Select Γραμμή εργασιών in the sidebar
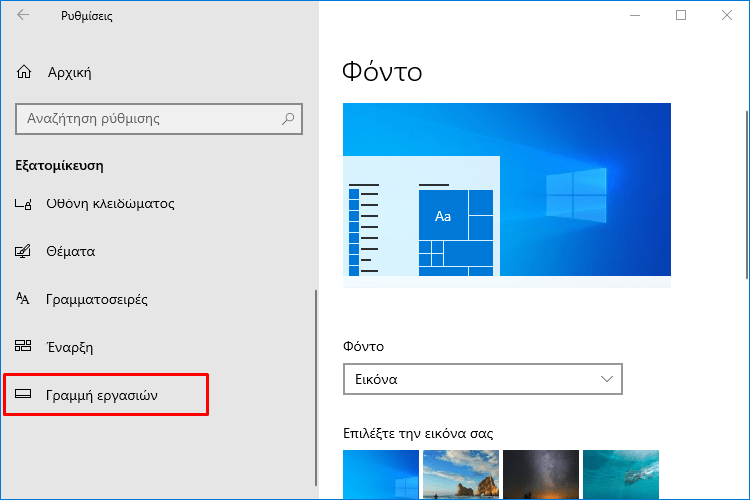The image size is (750, 500). tap(106, 395)
